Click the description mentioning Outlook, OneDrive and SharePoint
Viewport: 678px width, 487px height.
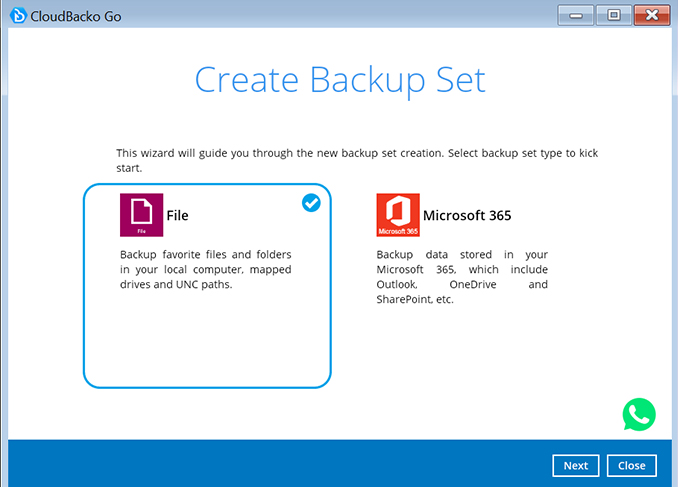tap(462, 277)
